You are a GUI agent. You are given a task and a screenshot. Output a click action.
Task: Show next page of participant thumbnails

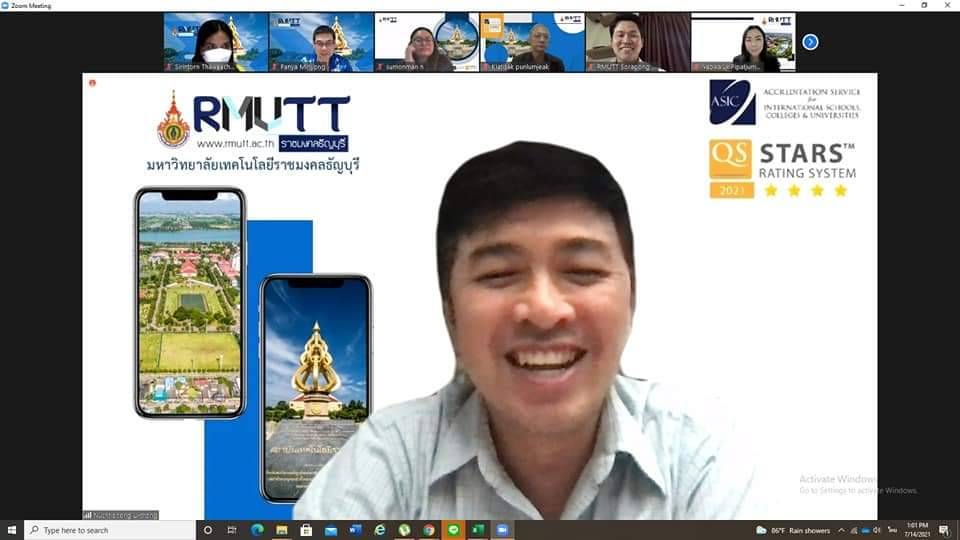(810, 42)
